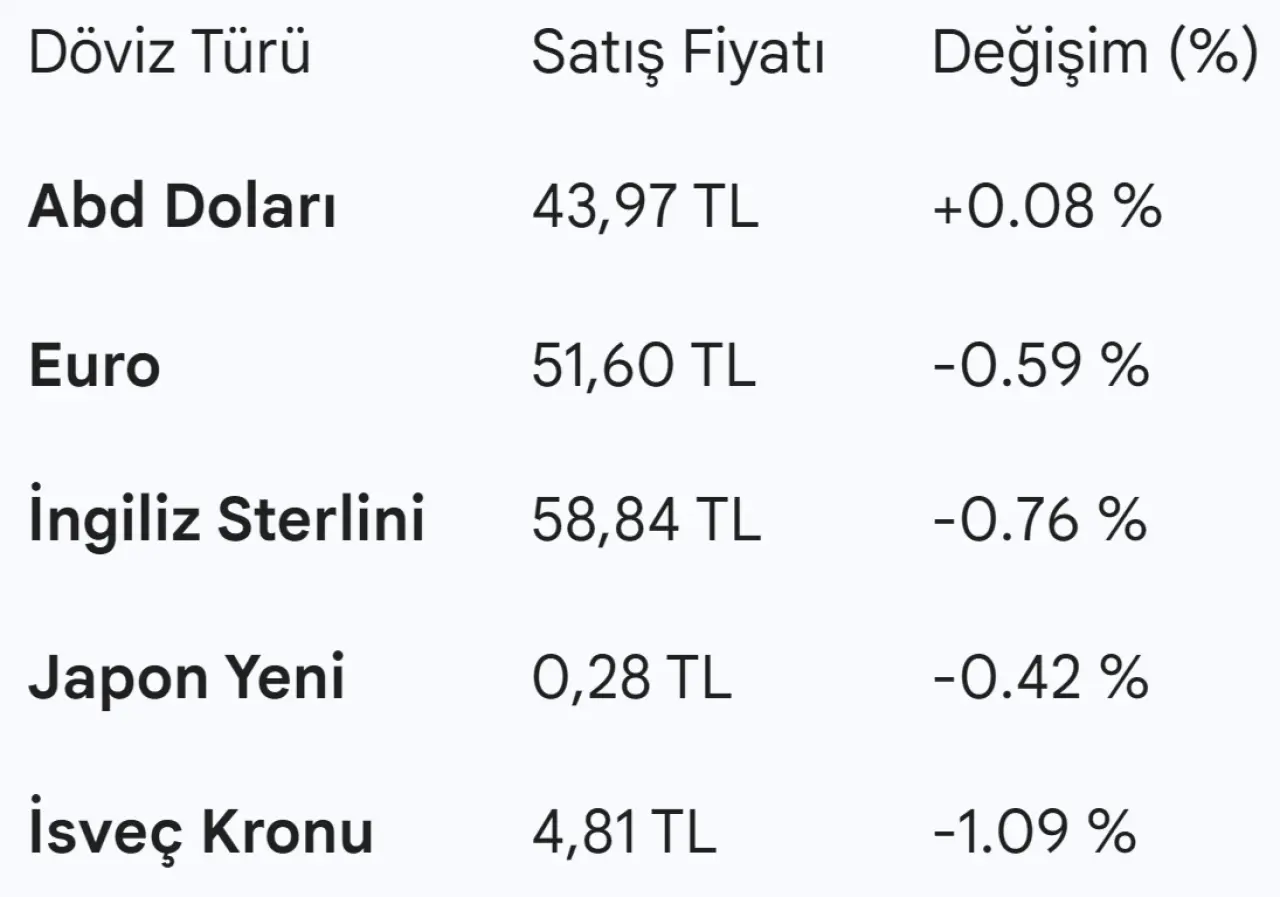This screenshot has width=1280, height=897.
Task: Pick the İsveç Kronu currency label
Action: [x=200, y=832]
